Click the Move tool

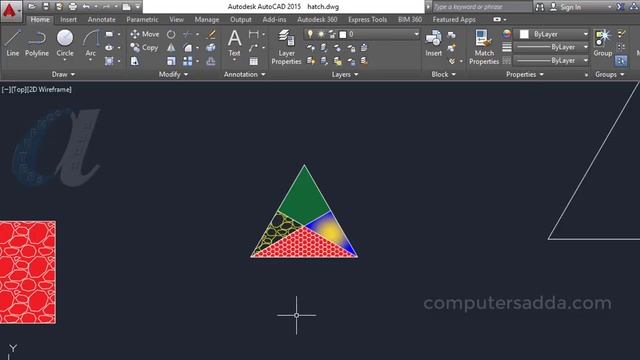tap(144, 34)
